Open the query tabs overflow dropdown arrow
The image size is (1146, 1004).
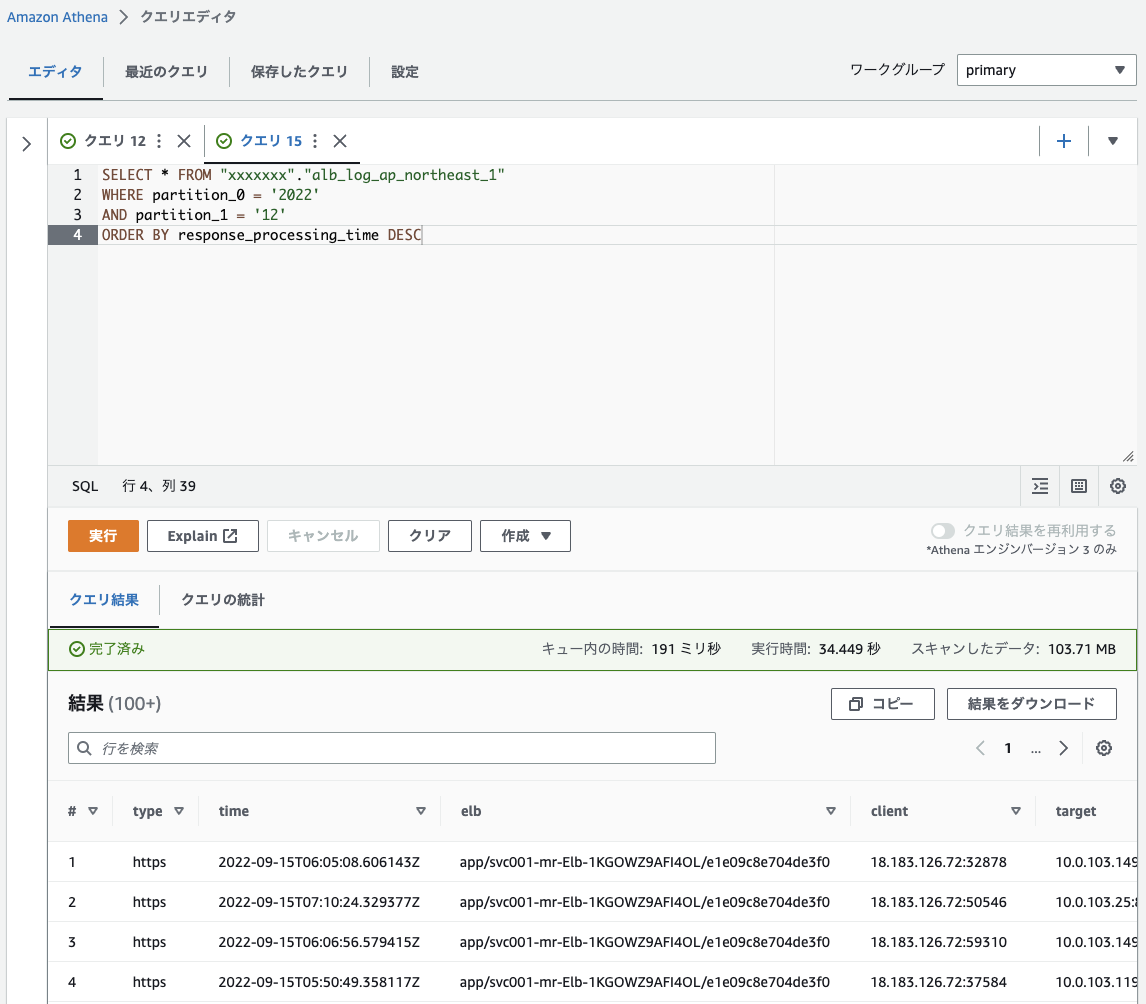pyautogui.click(x=1113, y=141)
